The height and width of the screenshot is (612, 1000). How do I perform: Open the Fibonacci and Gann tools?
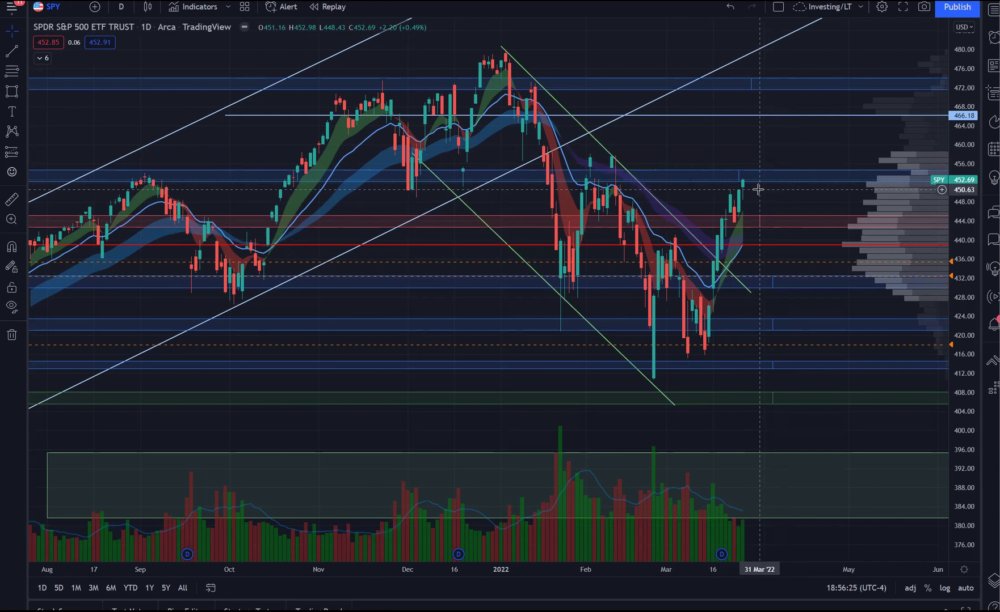point(12,71)
